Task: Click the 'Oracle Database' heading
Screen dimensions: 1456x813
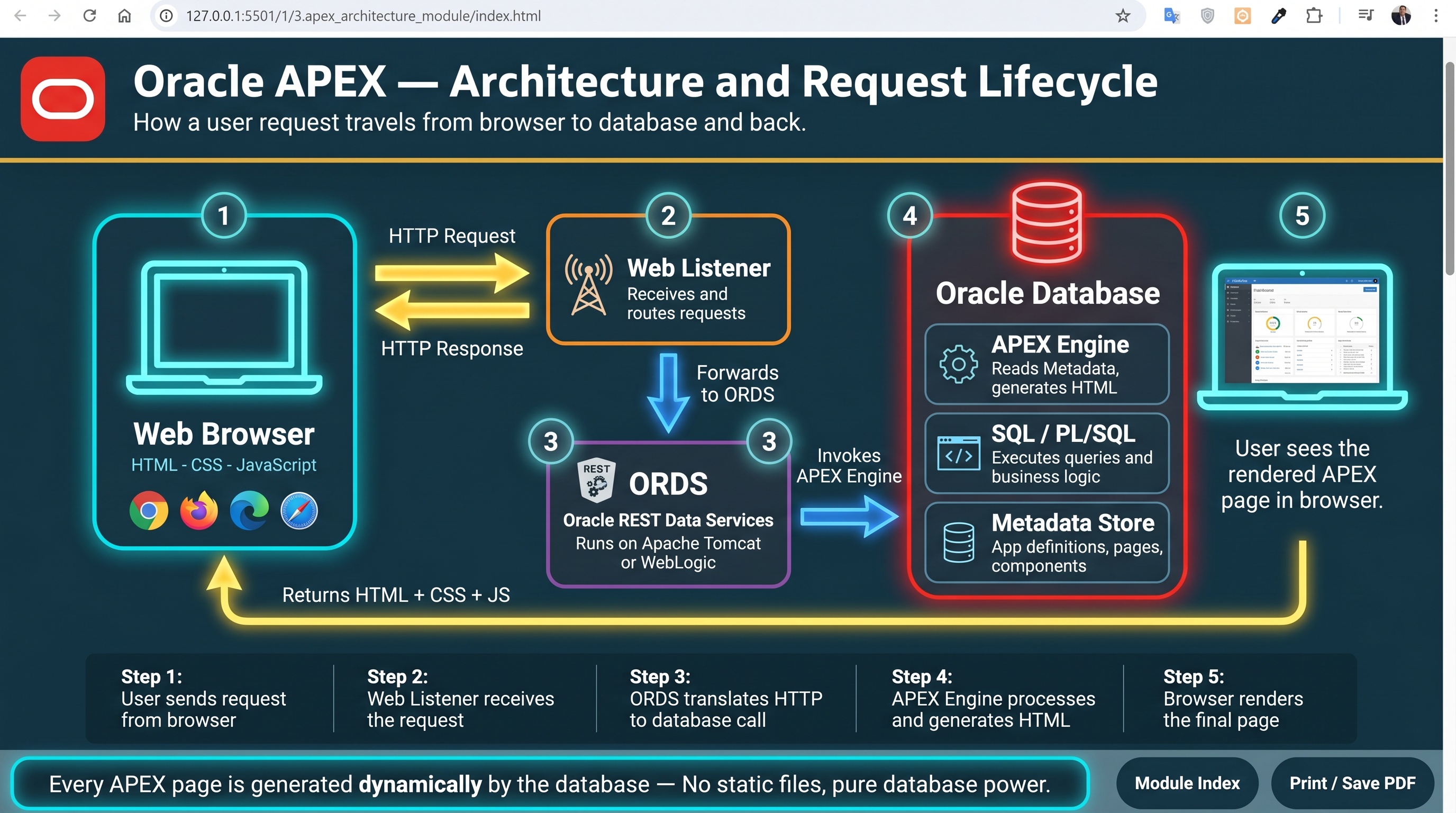Action: pyautogui.click(x=1048, y=293)
